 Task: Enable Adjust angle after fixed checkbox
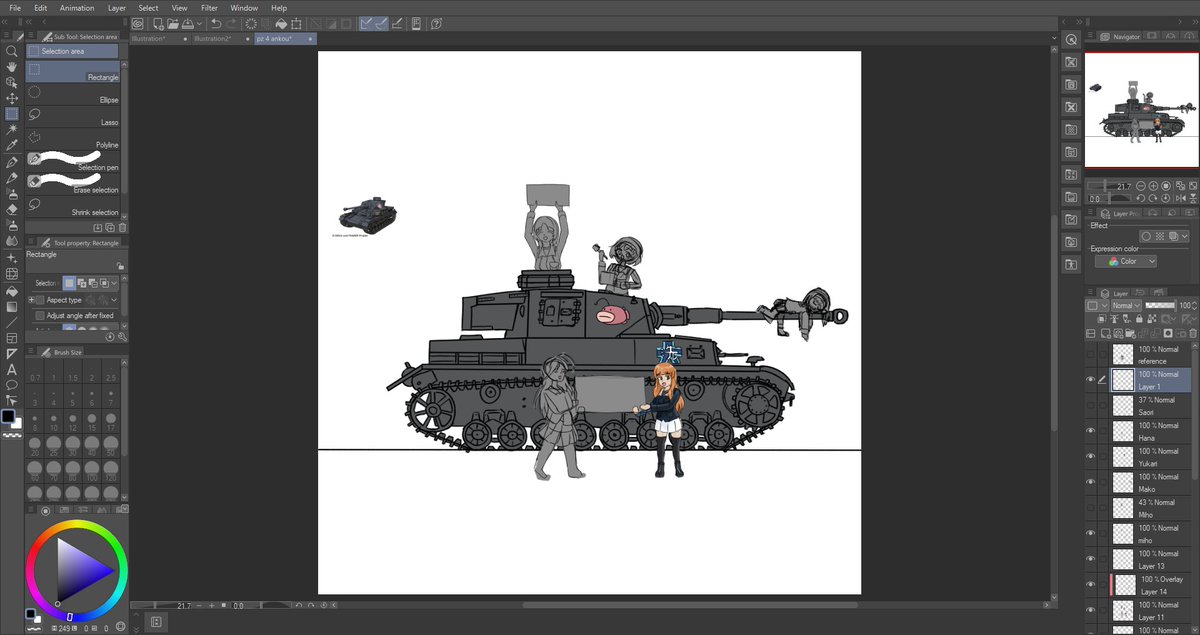click(x=41, y=315)
